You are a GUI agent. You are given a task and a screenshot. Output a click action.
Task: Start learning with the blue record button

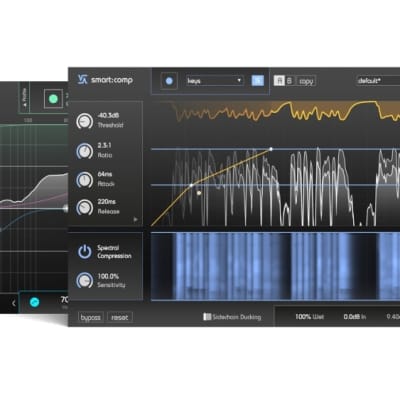pos(169,81)
